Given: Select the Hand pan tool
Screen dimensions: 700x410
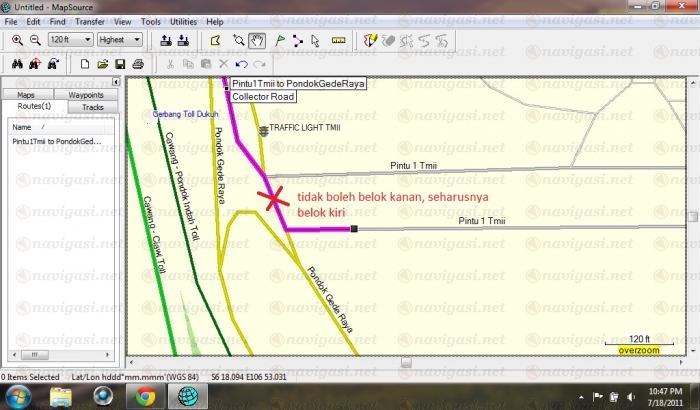Looking at the screenshot, I should click(x=257, y=40).
